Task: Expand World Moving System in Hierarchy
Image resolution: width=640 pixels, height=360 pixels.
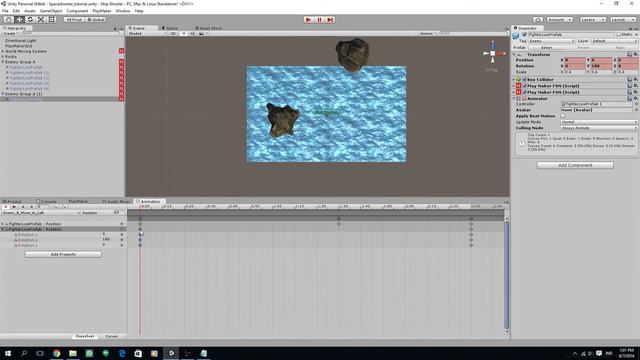Action: [3, 51]
